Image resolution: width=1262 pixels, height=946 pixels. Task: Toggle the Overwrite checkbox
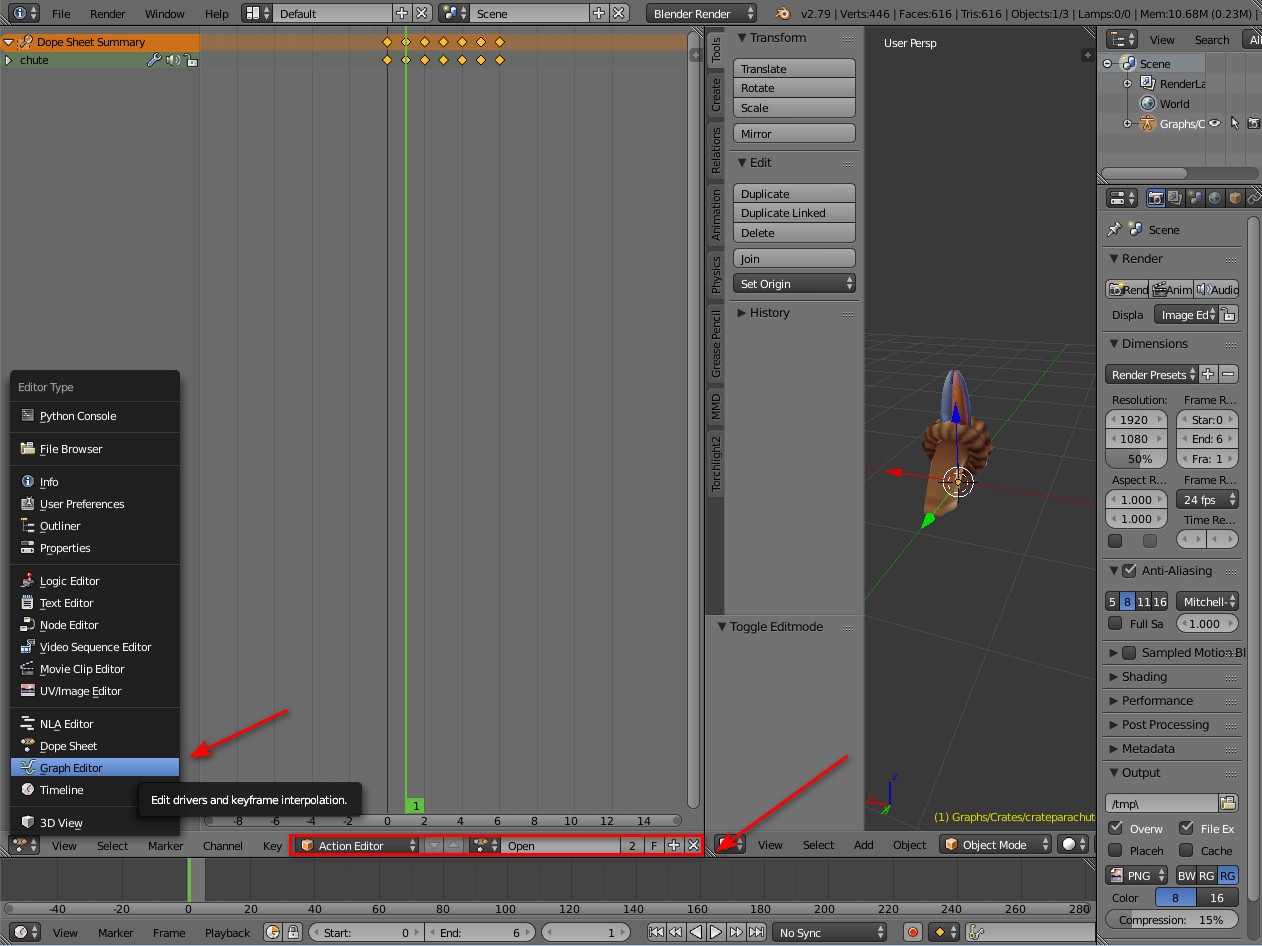1115,828
